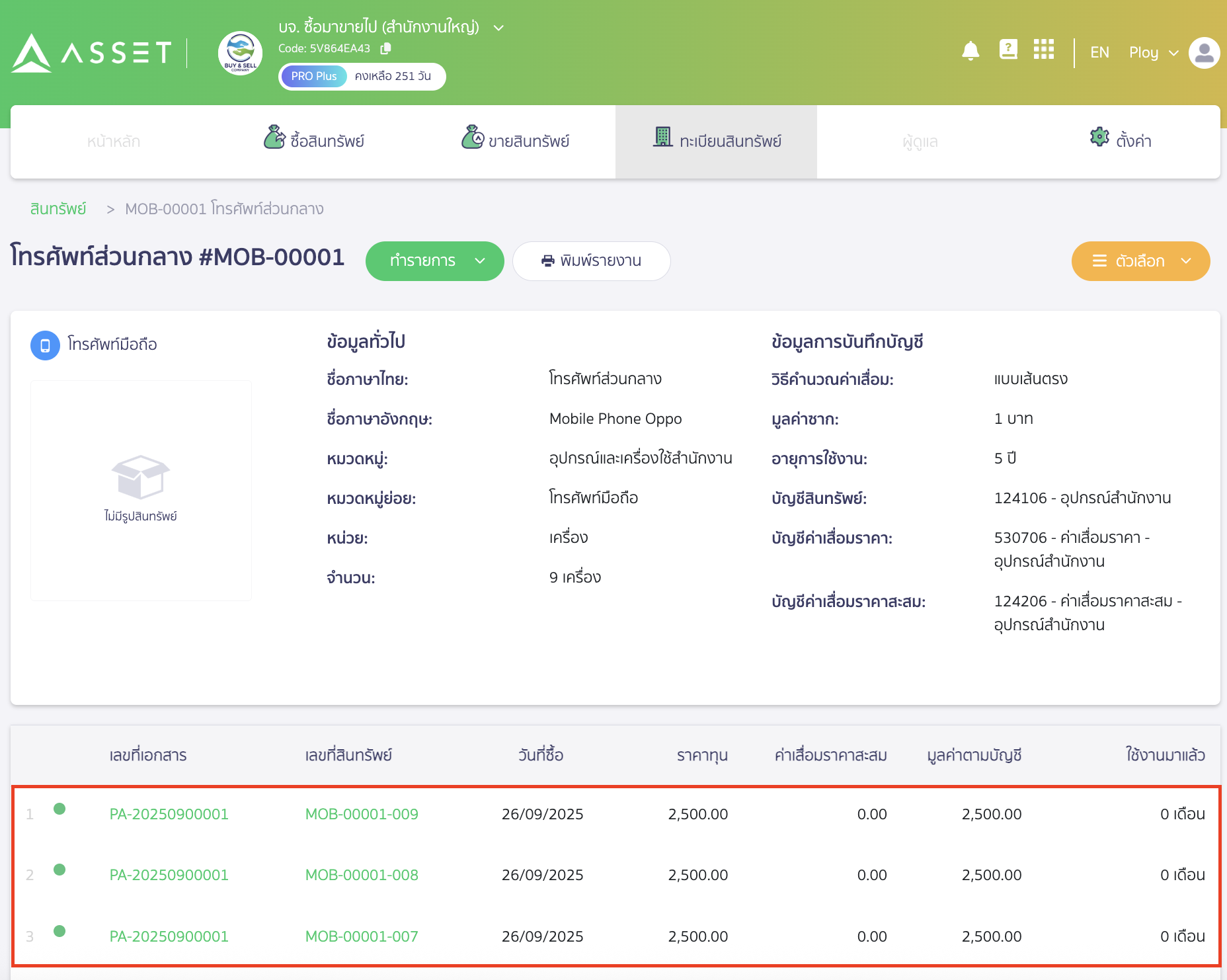1227x980 pixels.
Task: Click the พิมพ์รายงาน print report button
Action: point(591,261)
